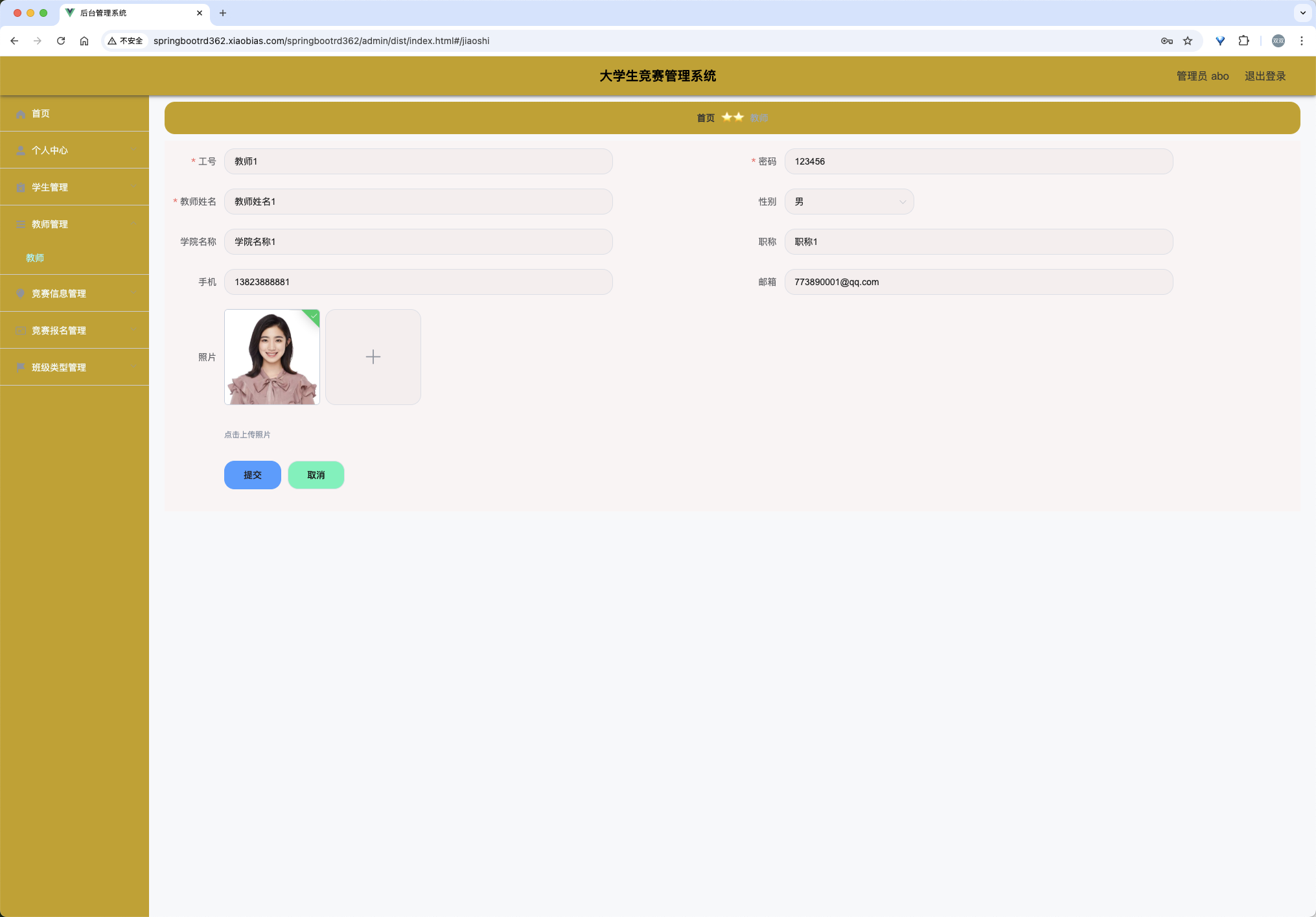Open the 学生管理 menu item

pyautogui.click(x=75, y=187)
